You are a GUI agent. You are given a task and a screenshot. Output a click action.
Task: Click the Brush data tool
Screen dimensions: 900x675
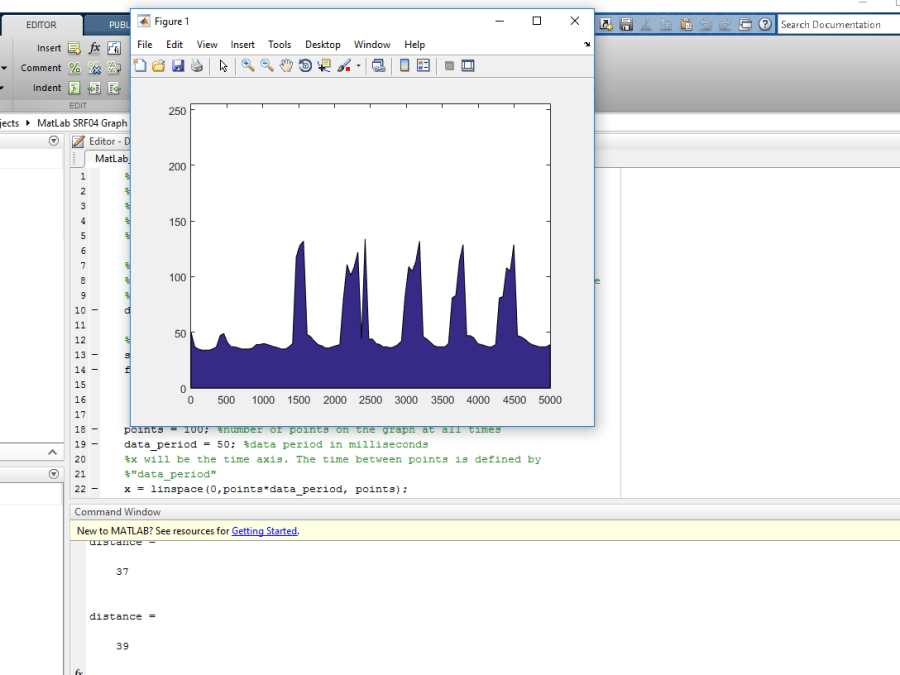coord(344,65)
